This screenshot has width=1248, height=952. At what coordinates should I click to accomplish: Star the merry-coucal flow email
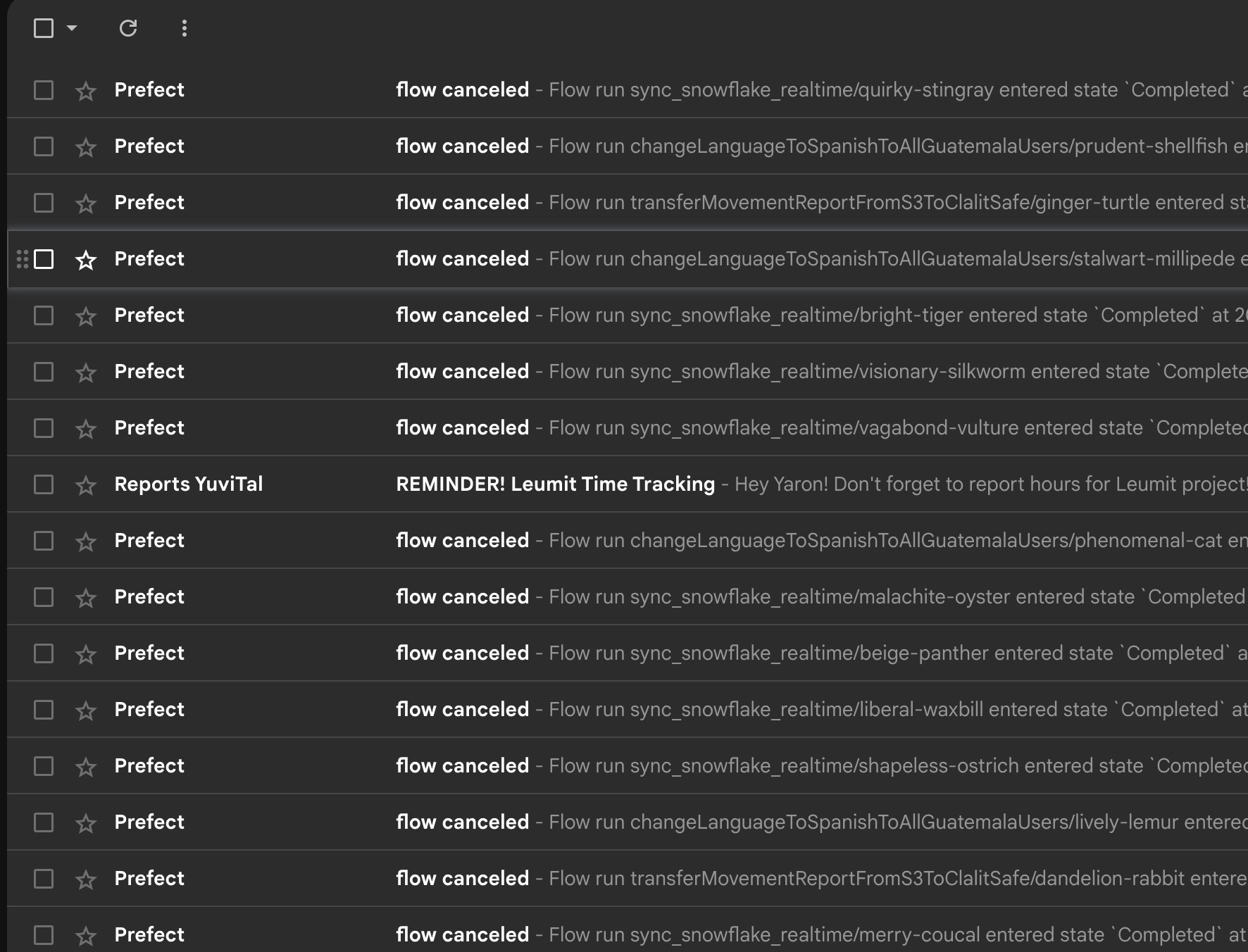(86, 935)
